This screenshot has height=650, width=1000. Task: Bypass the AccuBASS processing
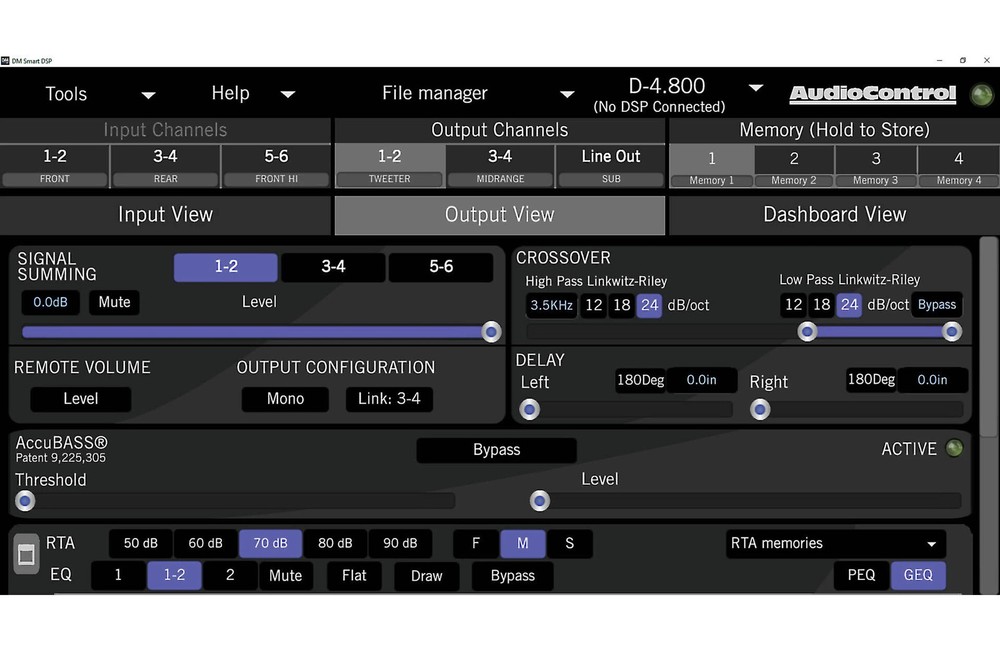[x=496, y=450]
